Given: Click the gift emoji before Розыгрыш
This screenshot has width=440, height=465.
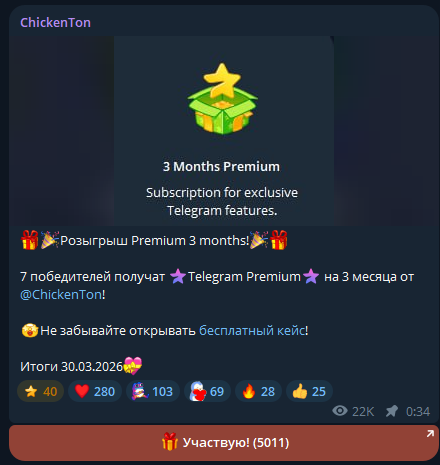Looking at the screenshot, I should tap(29, 240).
